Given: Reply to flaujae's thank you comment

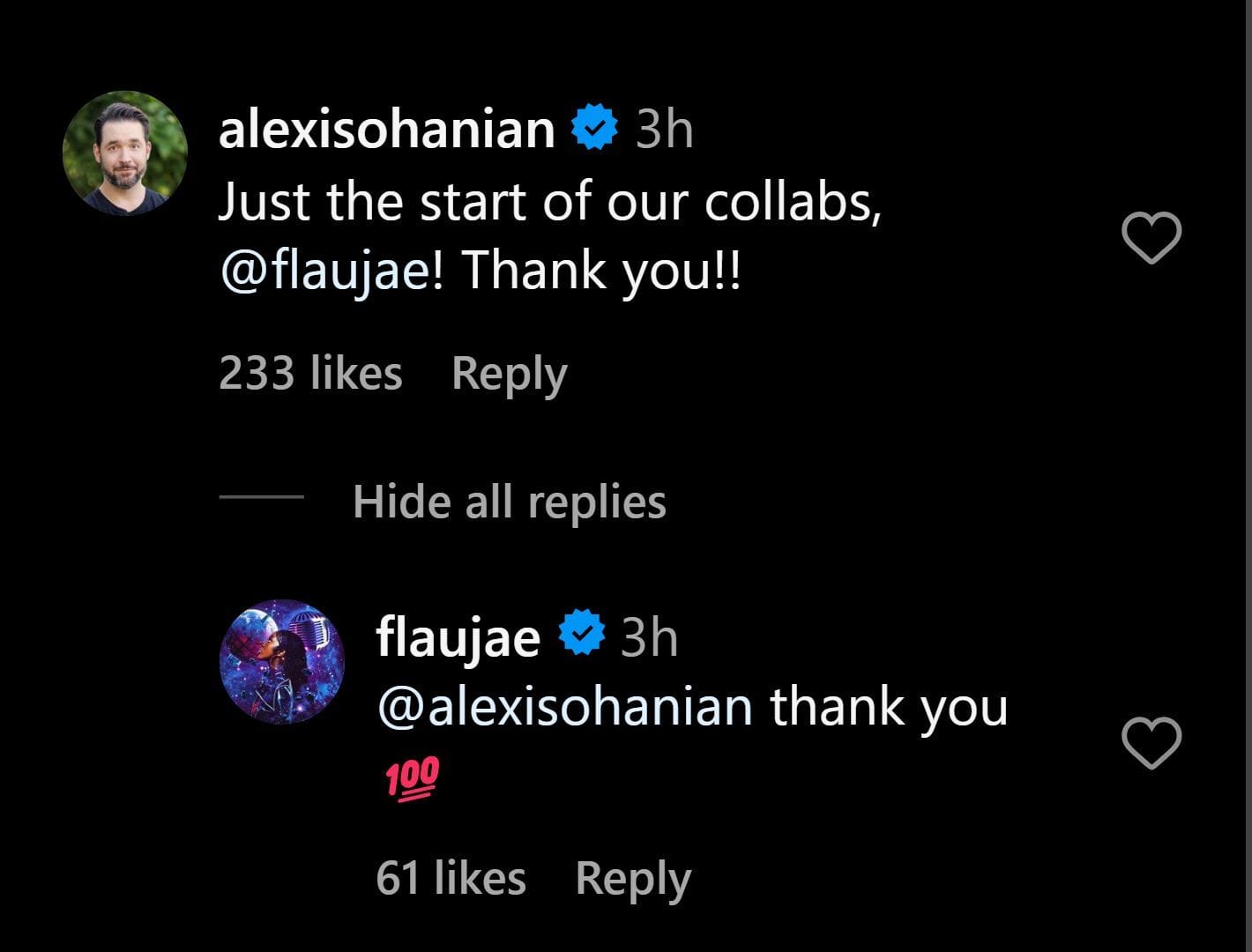Looking at the screenshot, I should [632, 879].
